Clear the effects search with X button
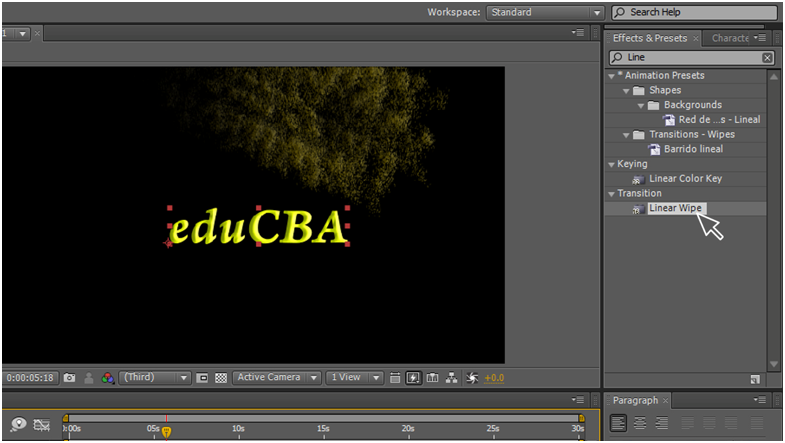 coord(767,58)
